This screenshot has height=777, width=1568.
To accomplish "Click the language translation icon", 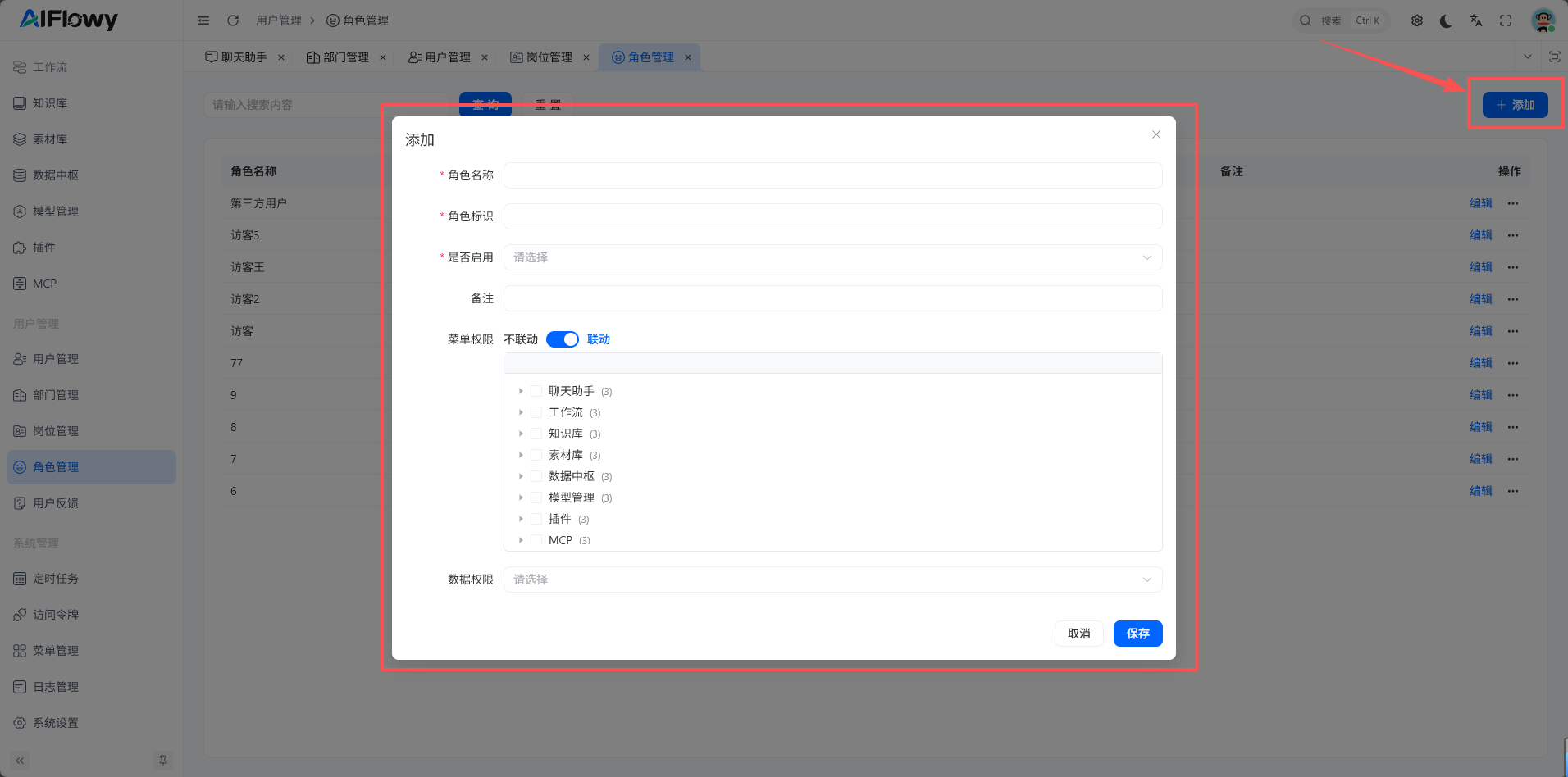I will pyautogui.click(x=1476, y=20).
